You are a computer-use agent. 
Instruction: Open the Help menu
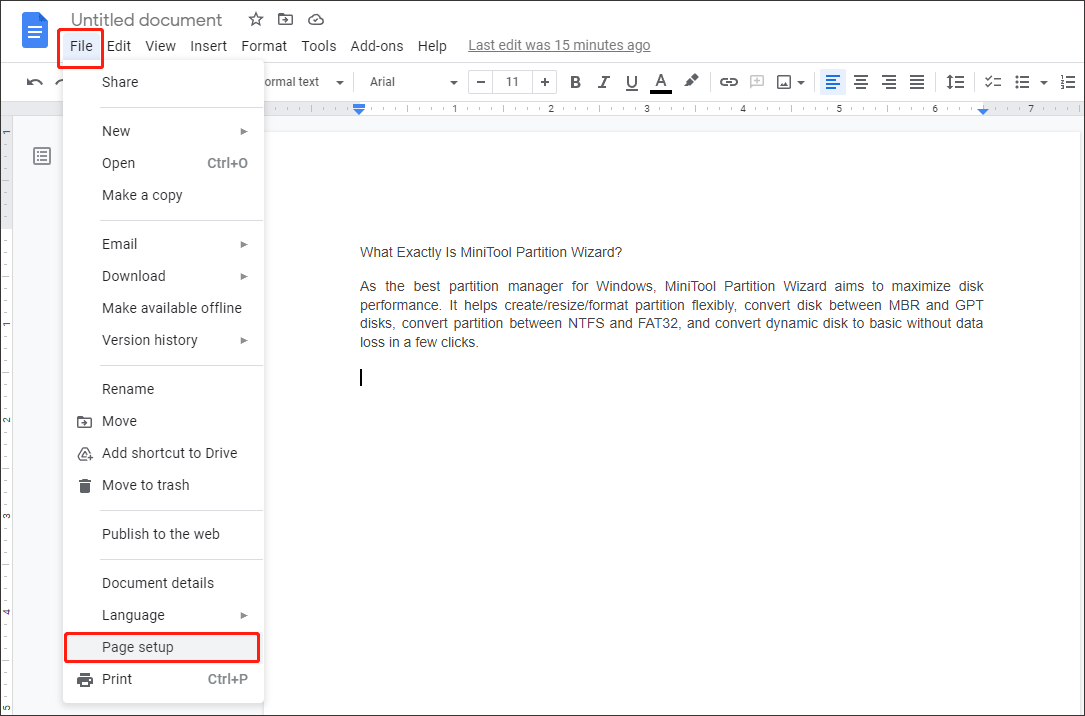pos(432,46)
